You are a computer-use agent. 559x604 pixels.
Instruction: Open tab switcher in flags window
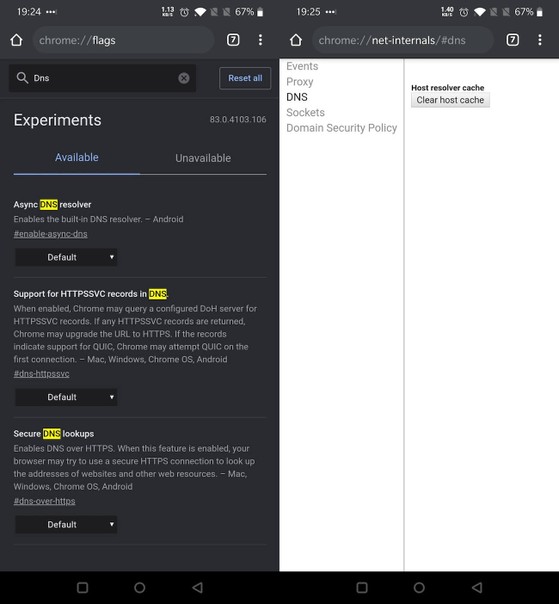point(233,40)
